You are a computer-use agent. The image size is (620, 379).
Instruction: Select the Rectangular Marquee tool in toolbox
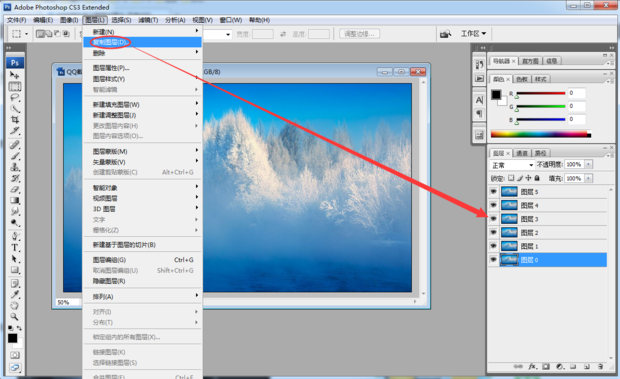pyautogui.click(x=15, y=87)
